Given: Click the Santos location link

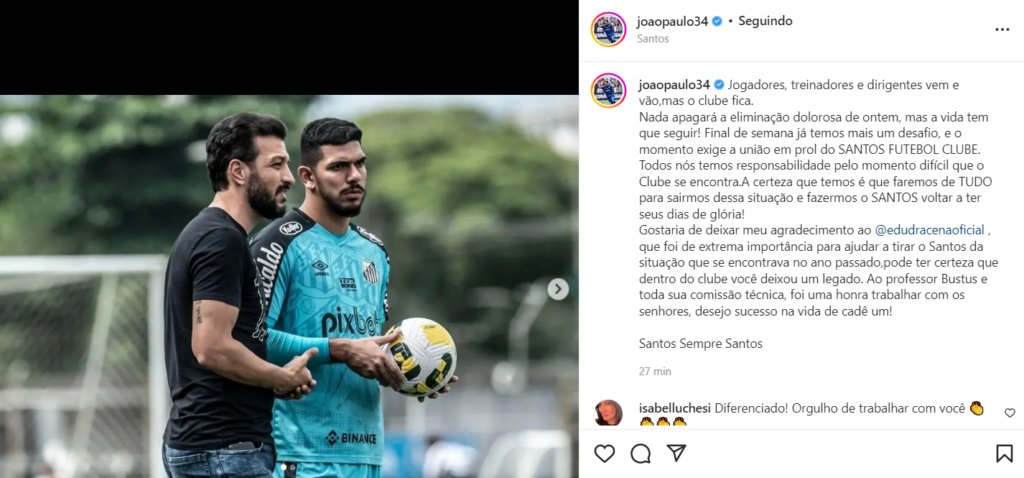Looking at the screenshot, I should [653, 39].
